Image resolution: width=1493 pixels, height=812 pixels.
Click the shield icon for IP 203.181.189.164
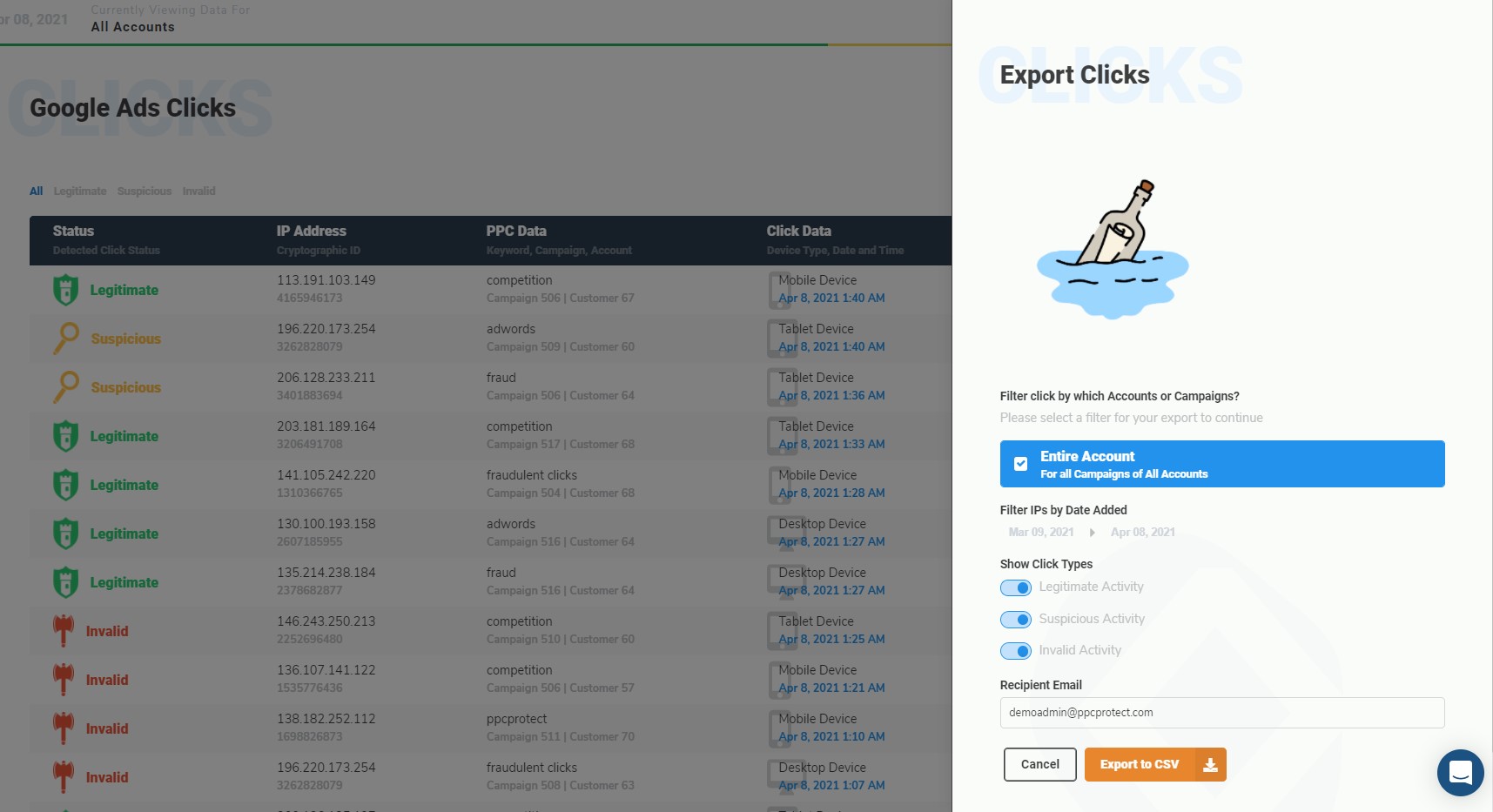[x=66, y=436]
